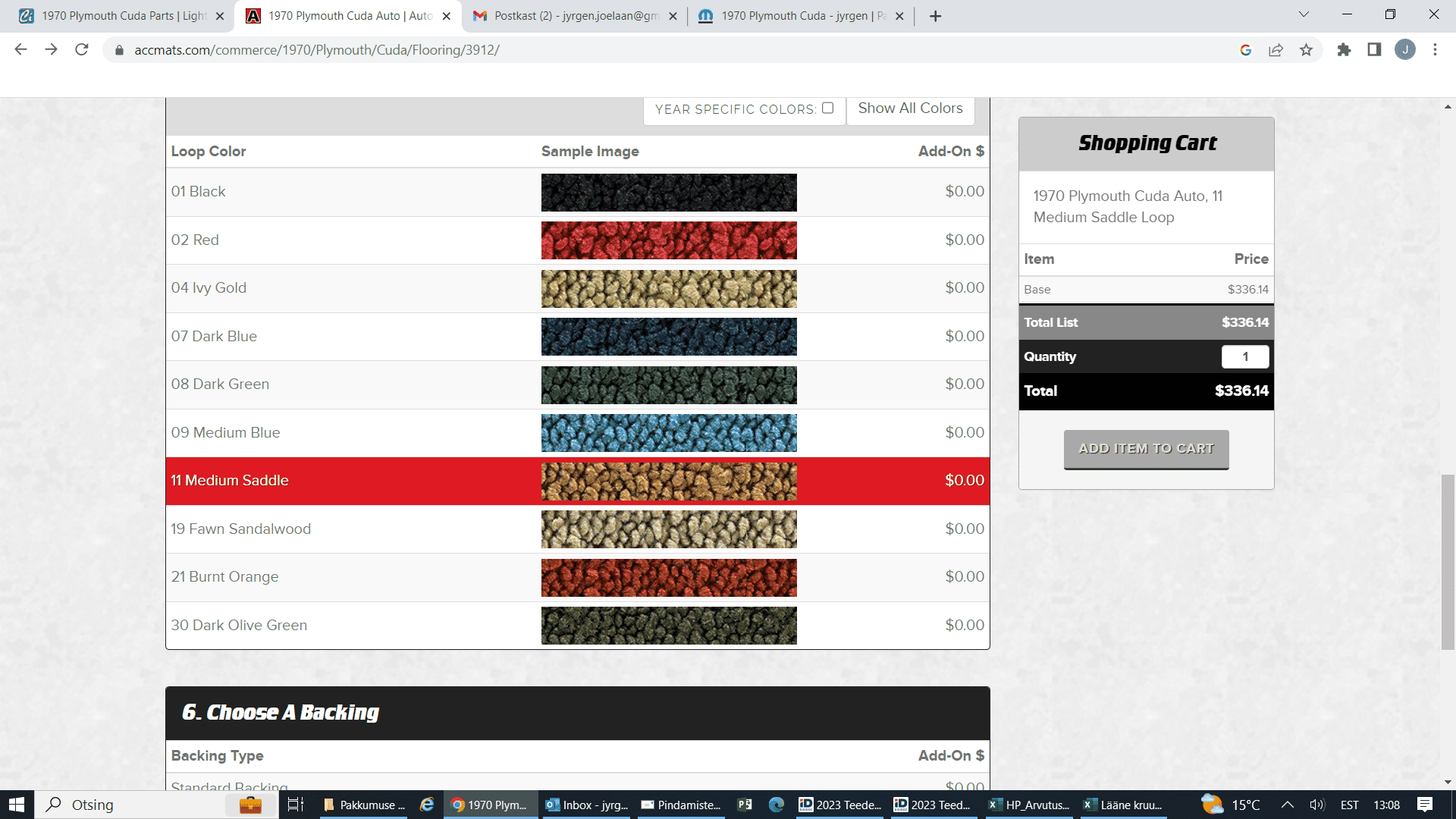Viewport: 1456px width, 819px height.
Task: Click the Share this page icon
Action: tap(1276, 50)
